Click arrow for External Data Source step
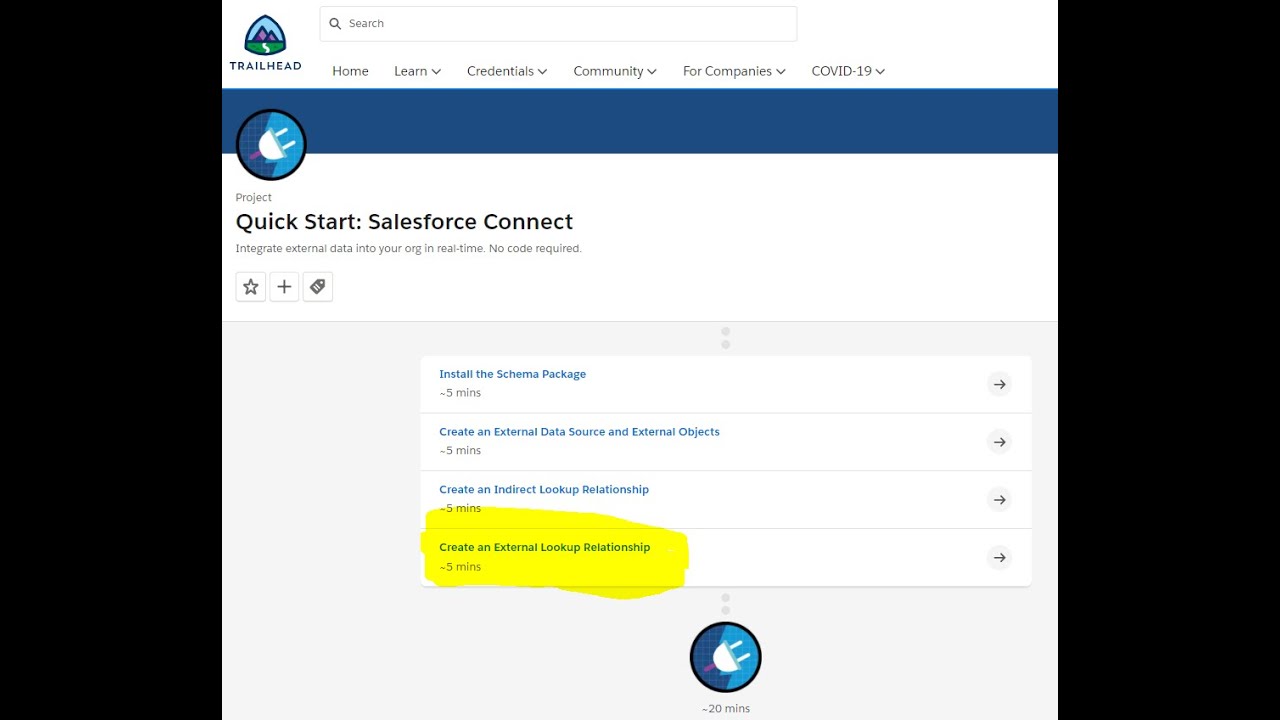The image size is (1280, 720). (x=999, y=442)
